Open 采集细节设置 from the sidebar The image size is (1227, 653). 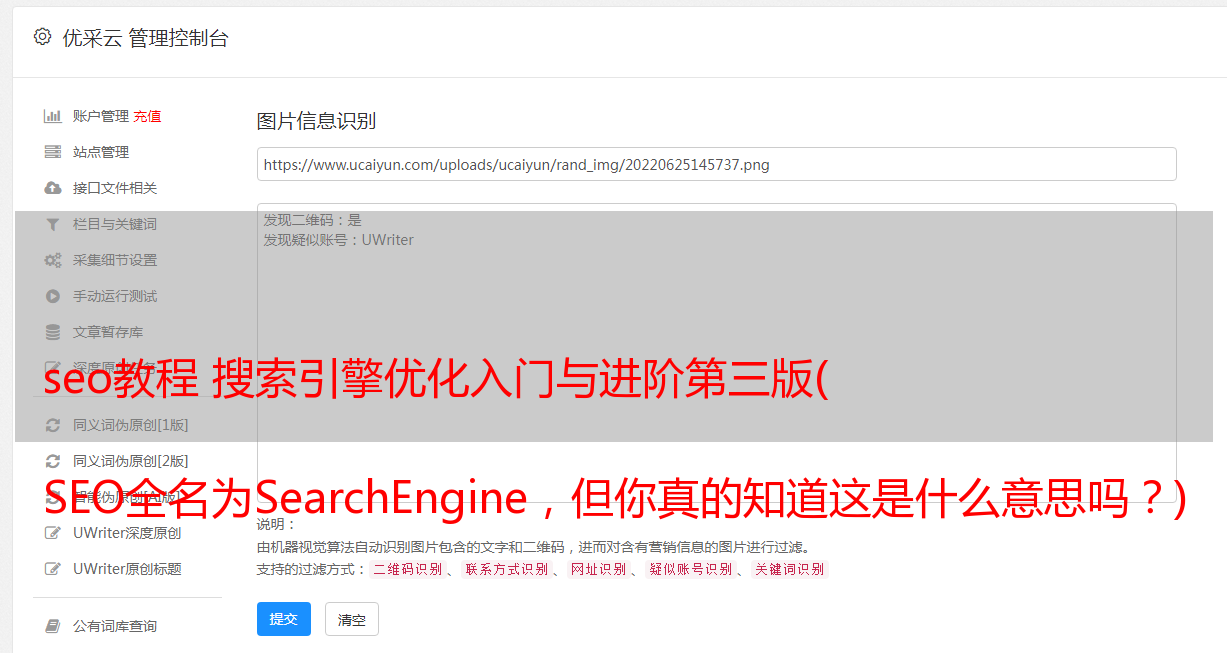(115, 260)
